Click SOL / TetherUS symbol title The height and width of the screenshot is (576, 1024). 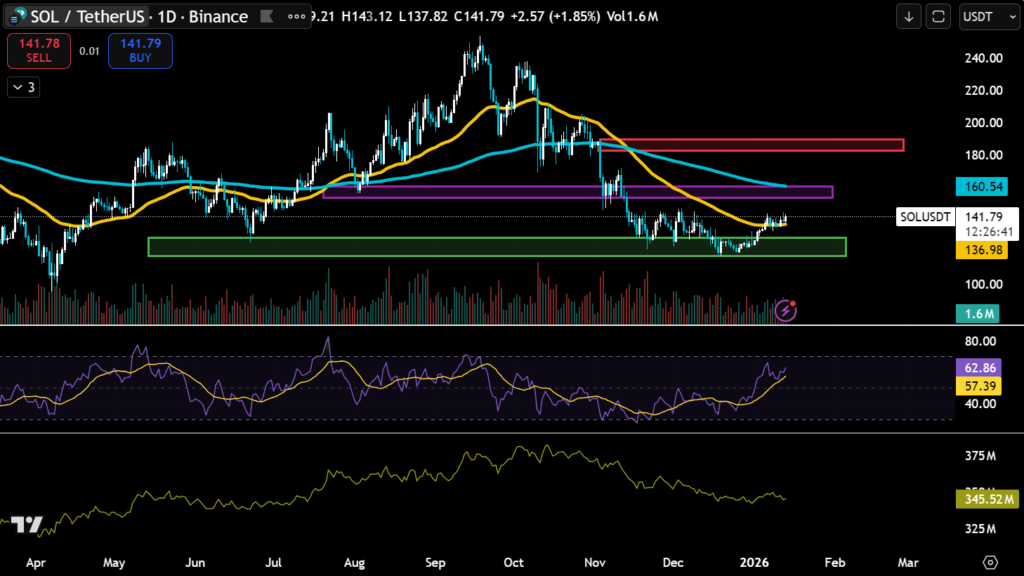(x=87, y=17)
